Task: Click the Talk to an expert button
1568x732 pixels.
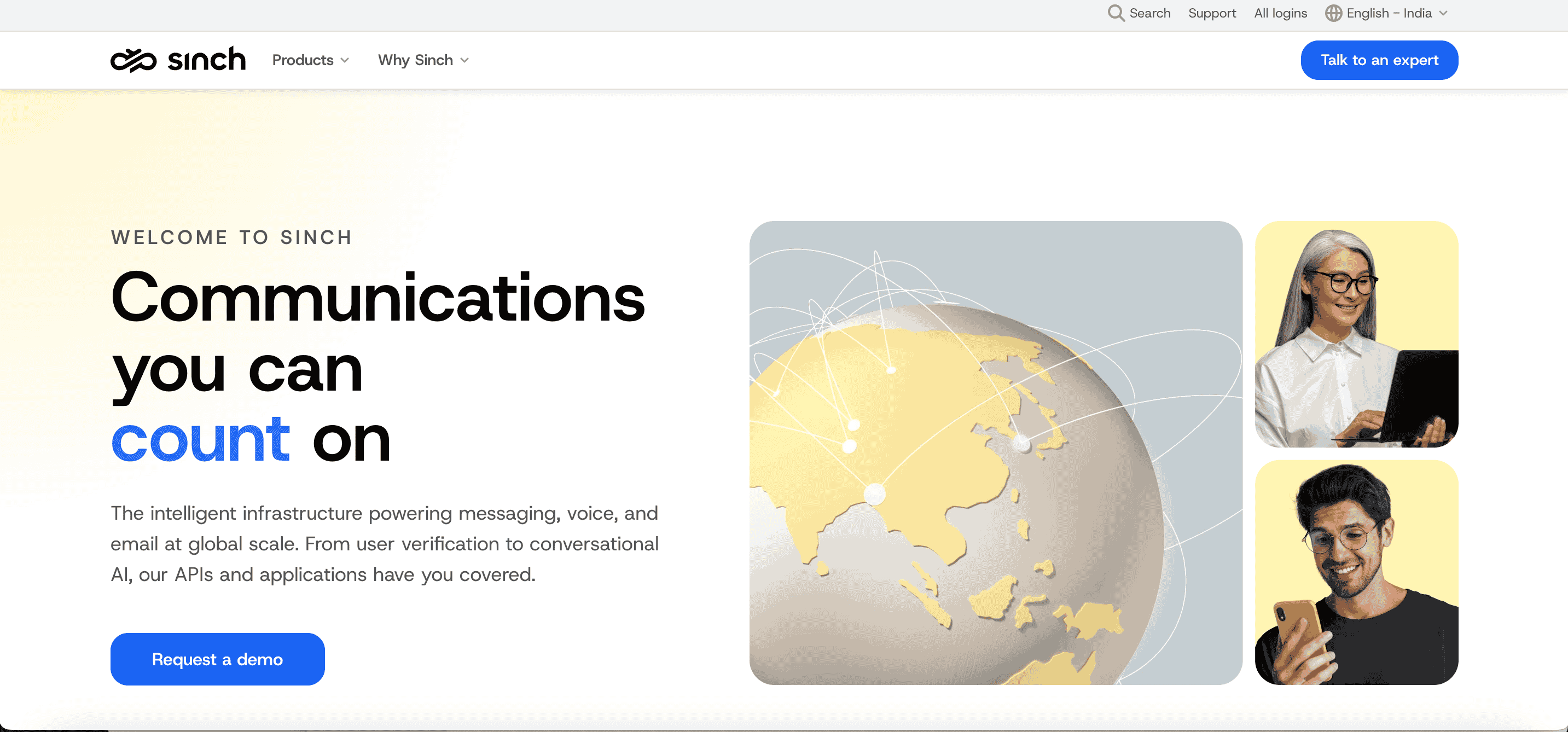Action: point(1379,60)
